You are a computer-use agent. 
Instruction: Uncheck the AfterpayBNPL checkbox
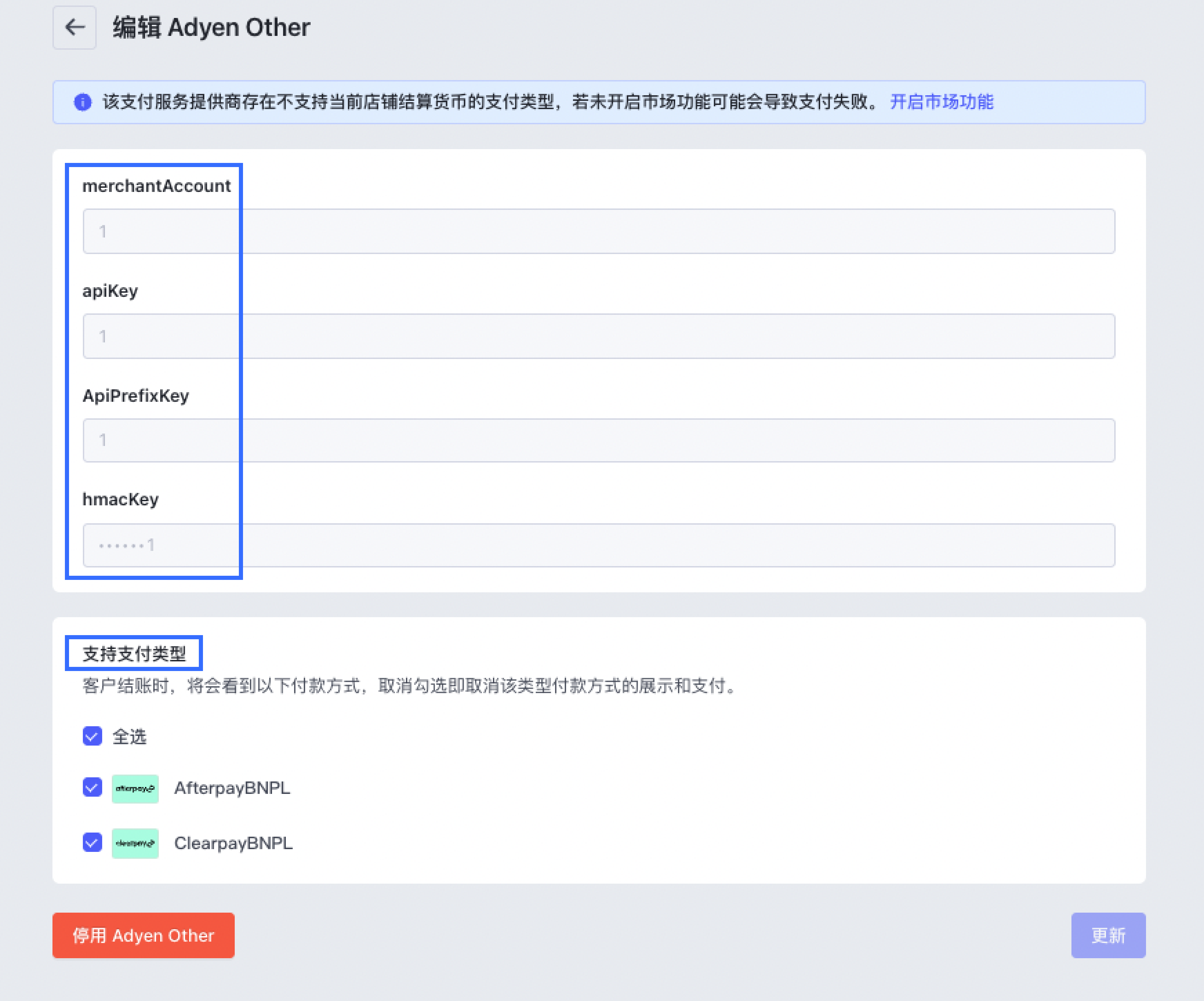92,787
